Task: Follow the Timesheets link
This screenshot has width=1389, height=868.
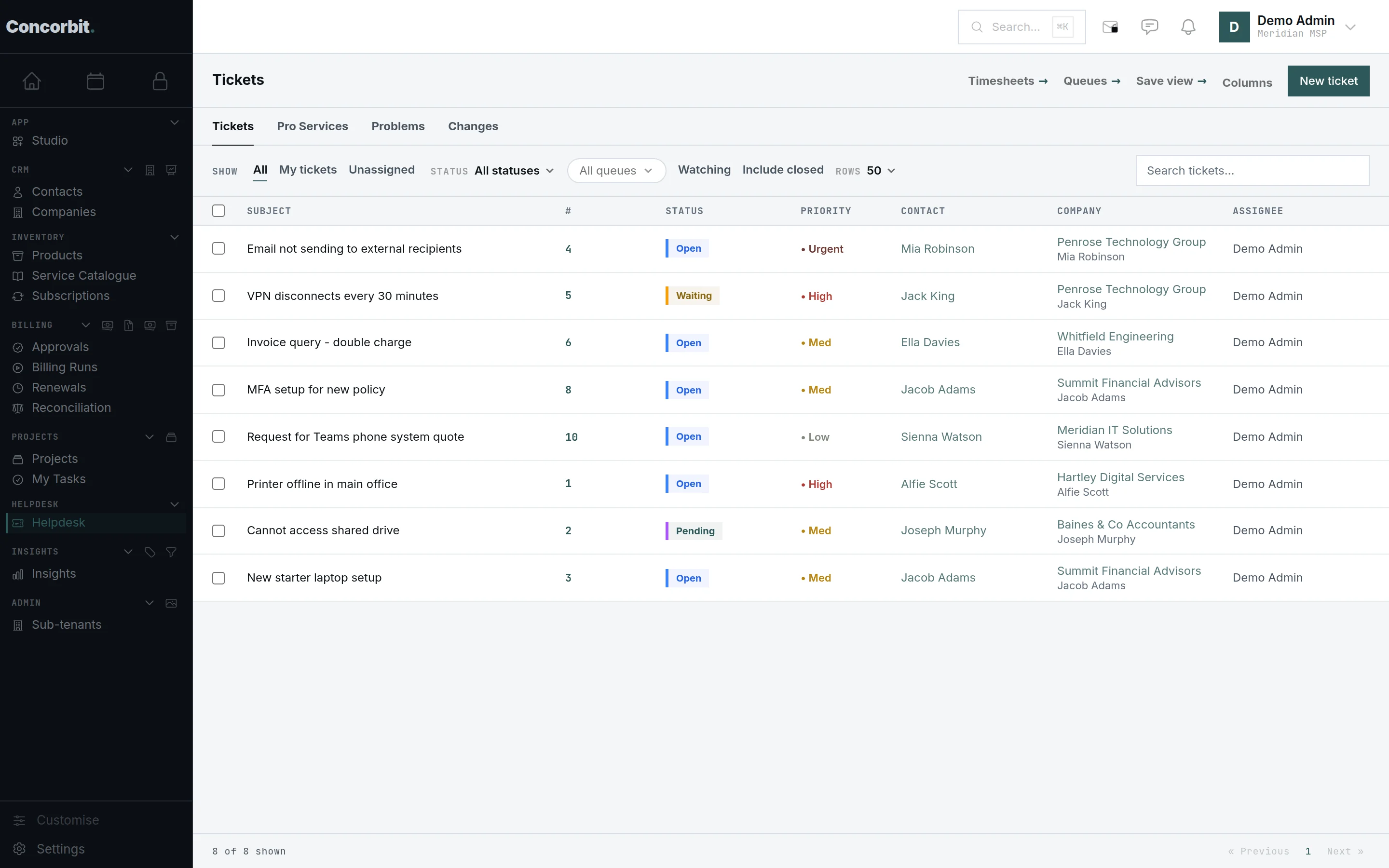Action: [1008, 81]
